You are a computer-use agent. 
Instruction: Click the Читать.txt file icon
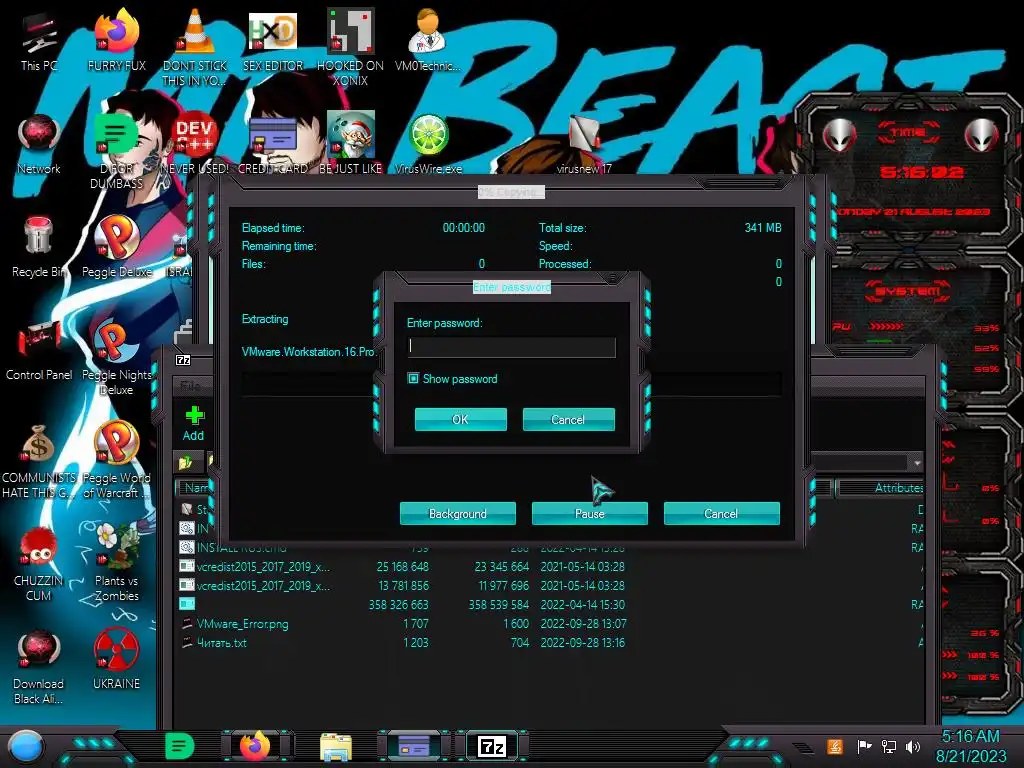point(187,643)
